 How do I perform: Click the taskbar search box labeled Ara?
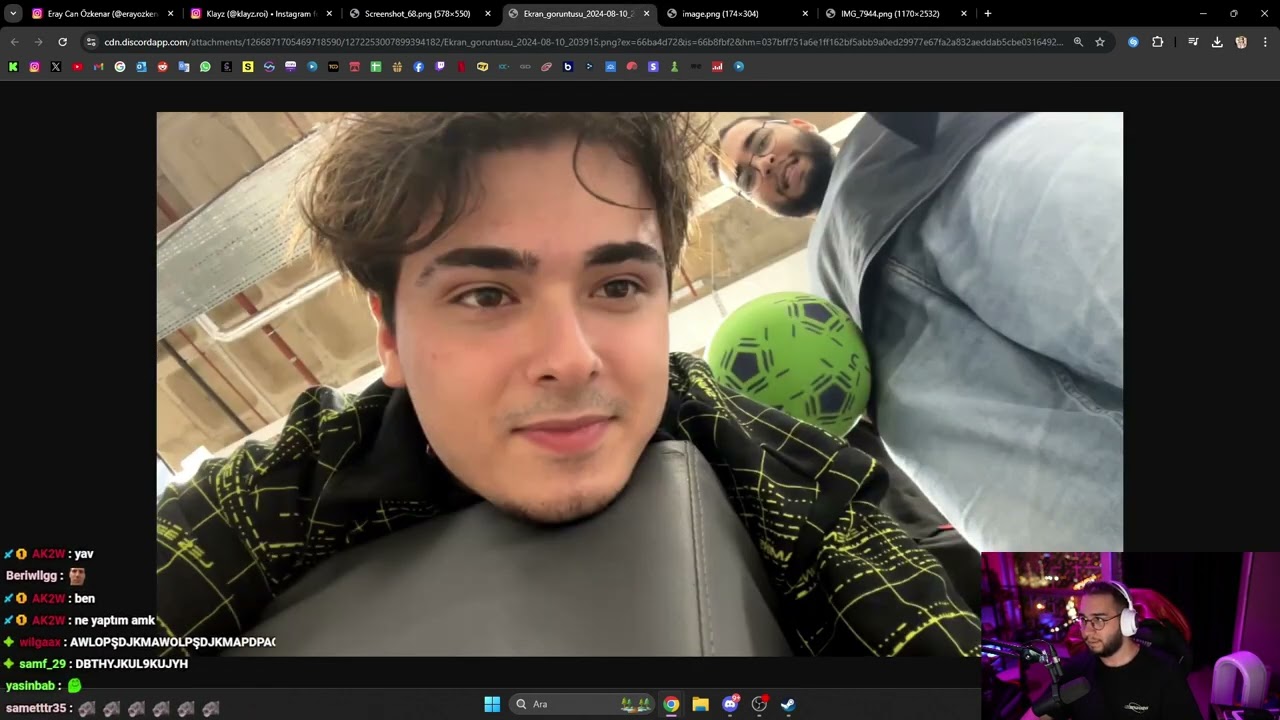point(583,704)
